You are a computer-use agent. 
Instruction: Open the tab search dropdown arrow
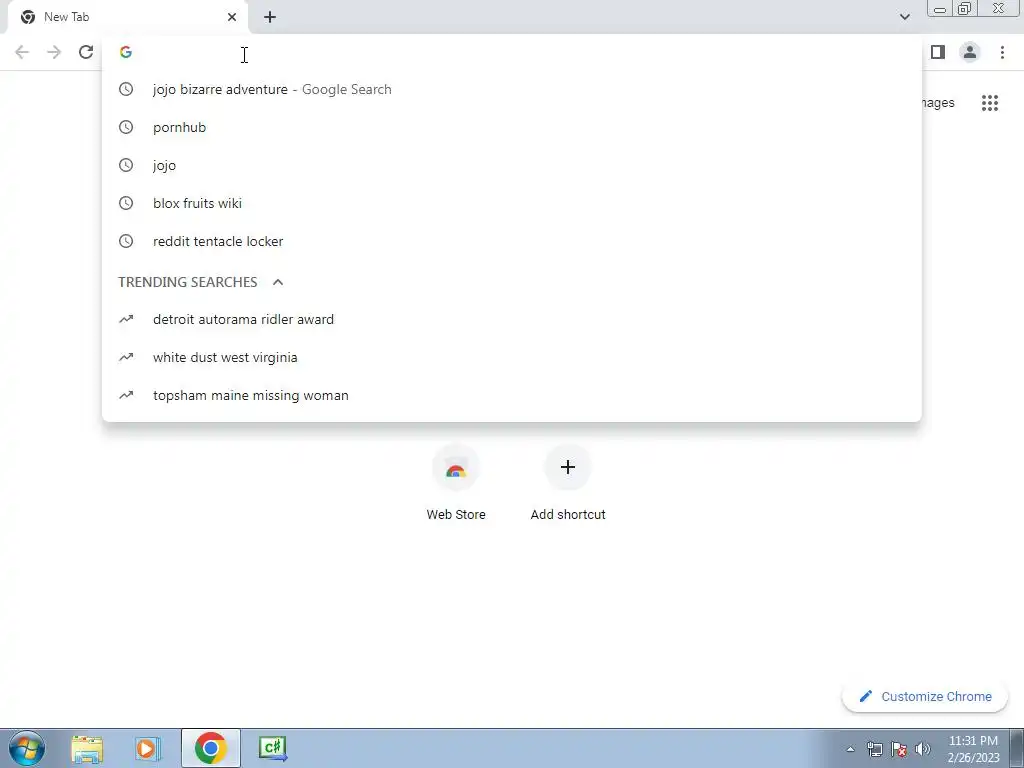tap(904, 17)
